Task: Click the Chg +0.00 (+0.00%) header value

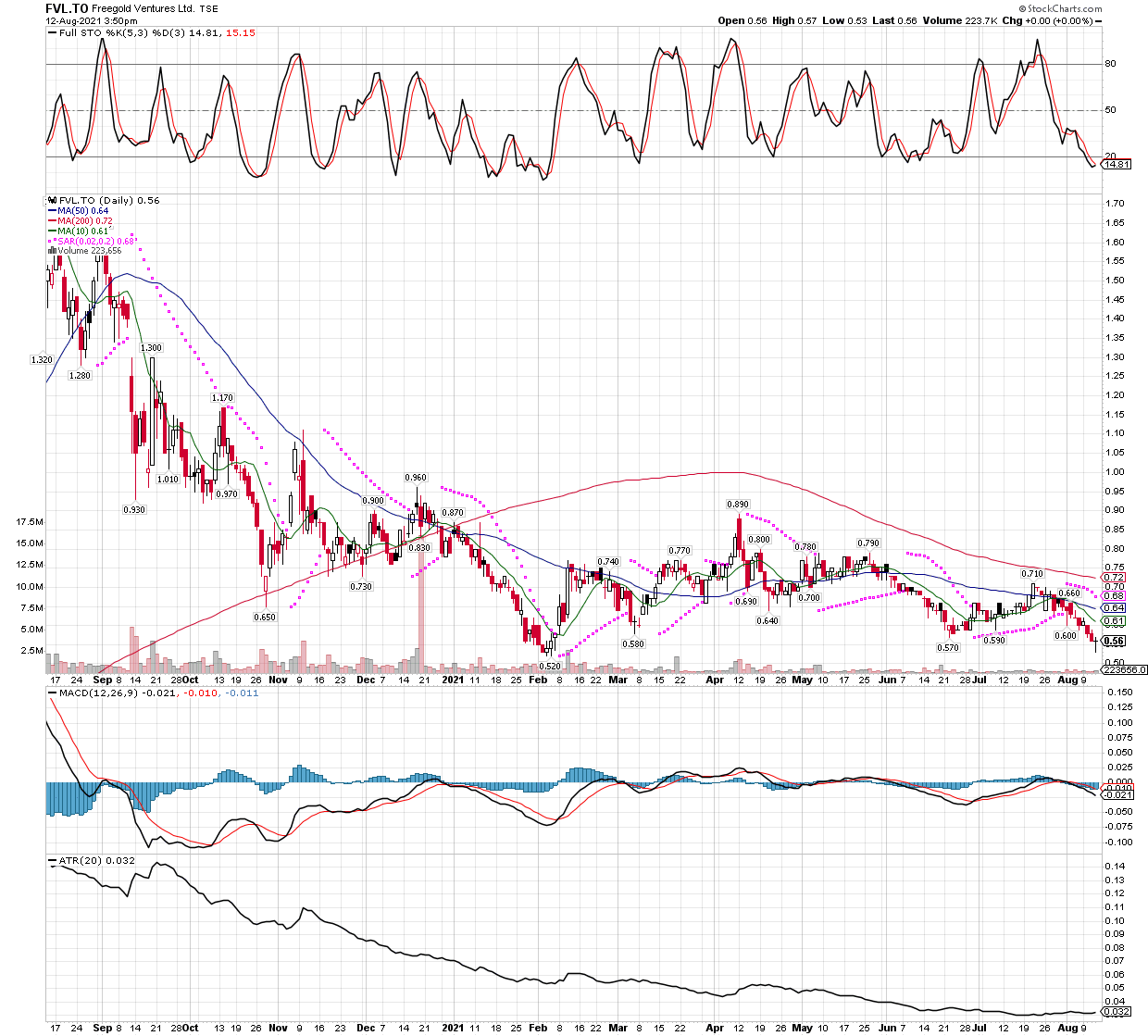Action: coord(1053,20)
